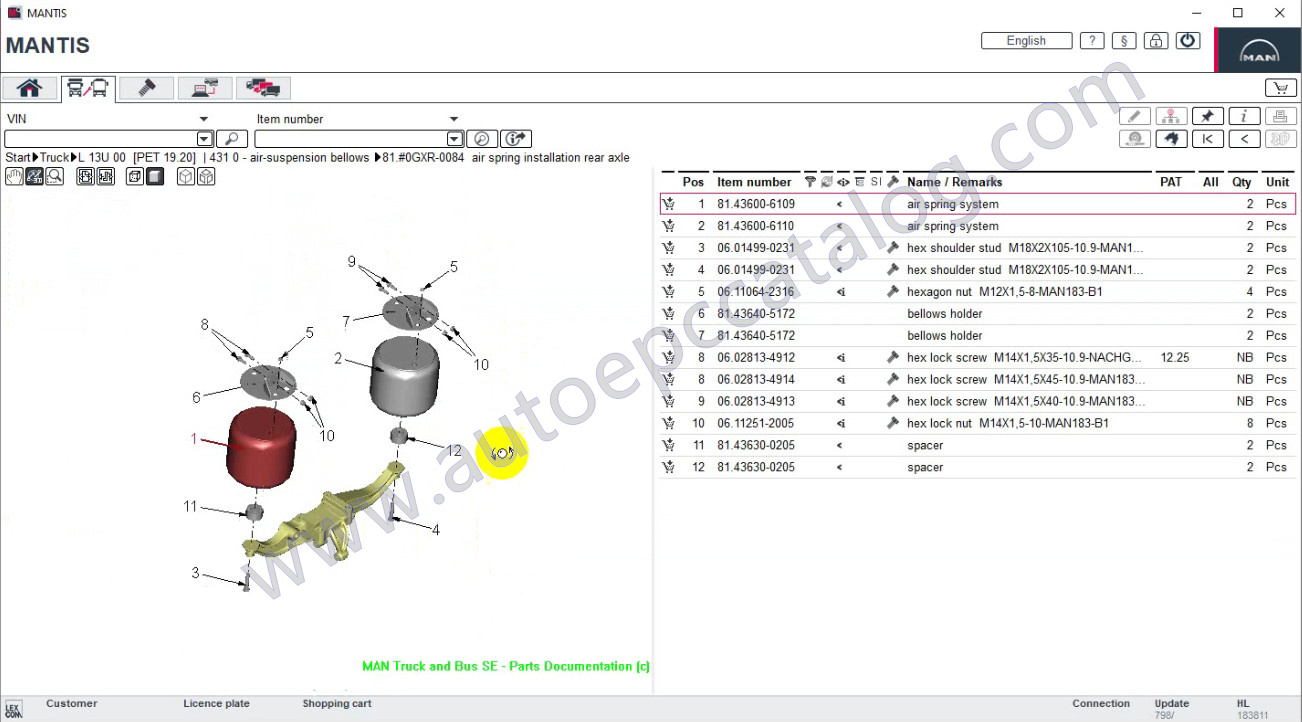Open the help question mark button

click(1092, 41)
